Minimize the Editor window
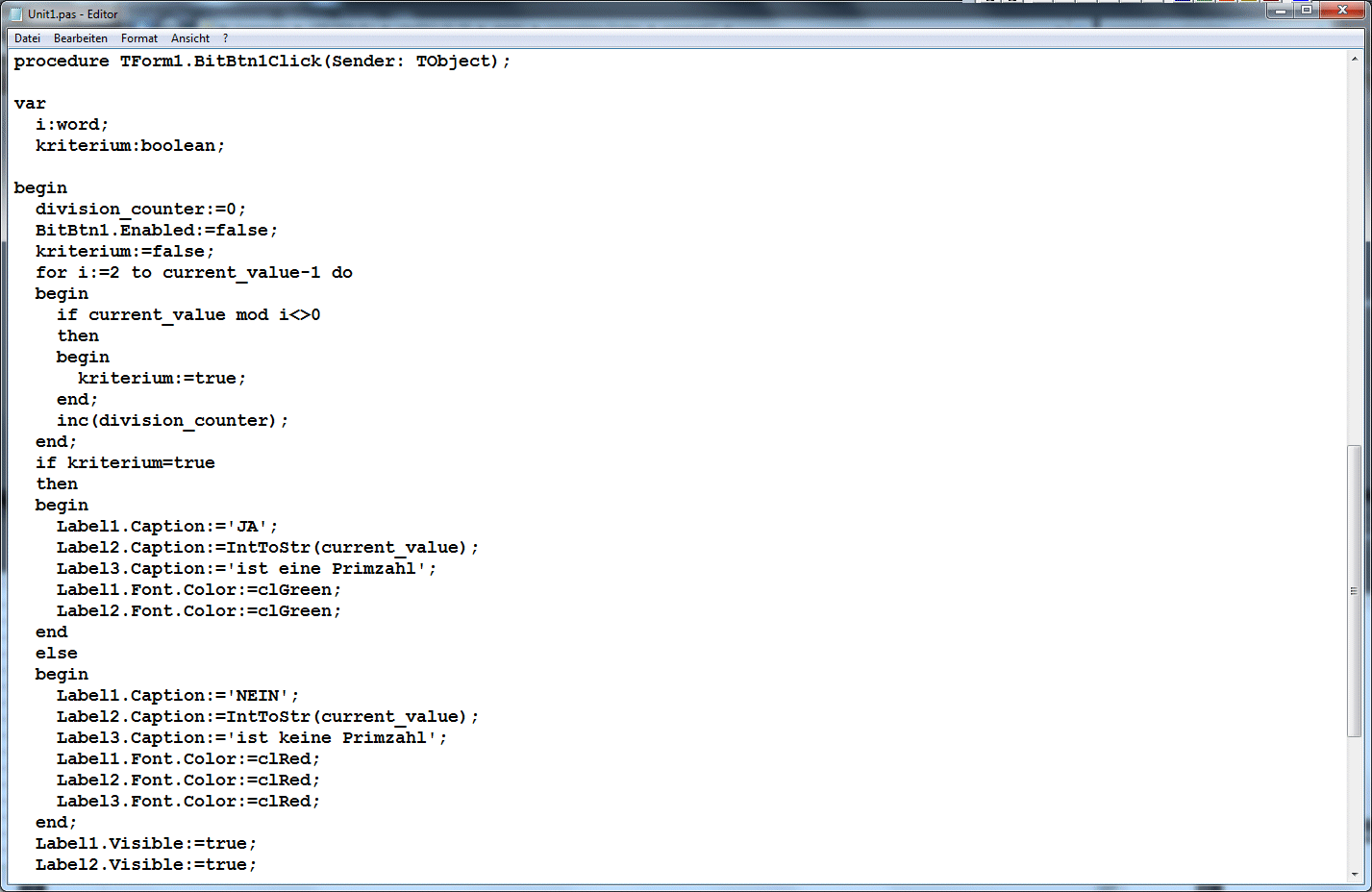Image resolution: width=1372 pixels, height=892 pixels. (1281, 11)
